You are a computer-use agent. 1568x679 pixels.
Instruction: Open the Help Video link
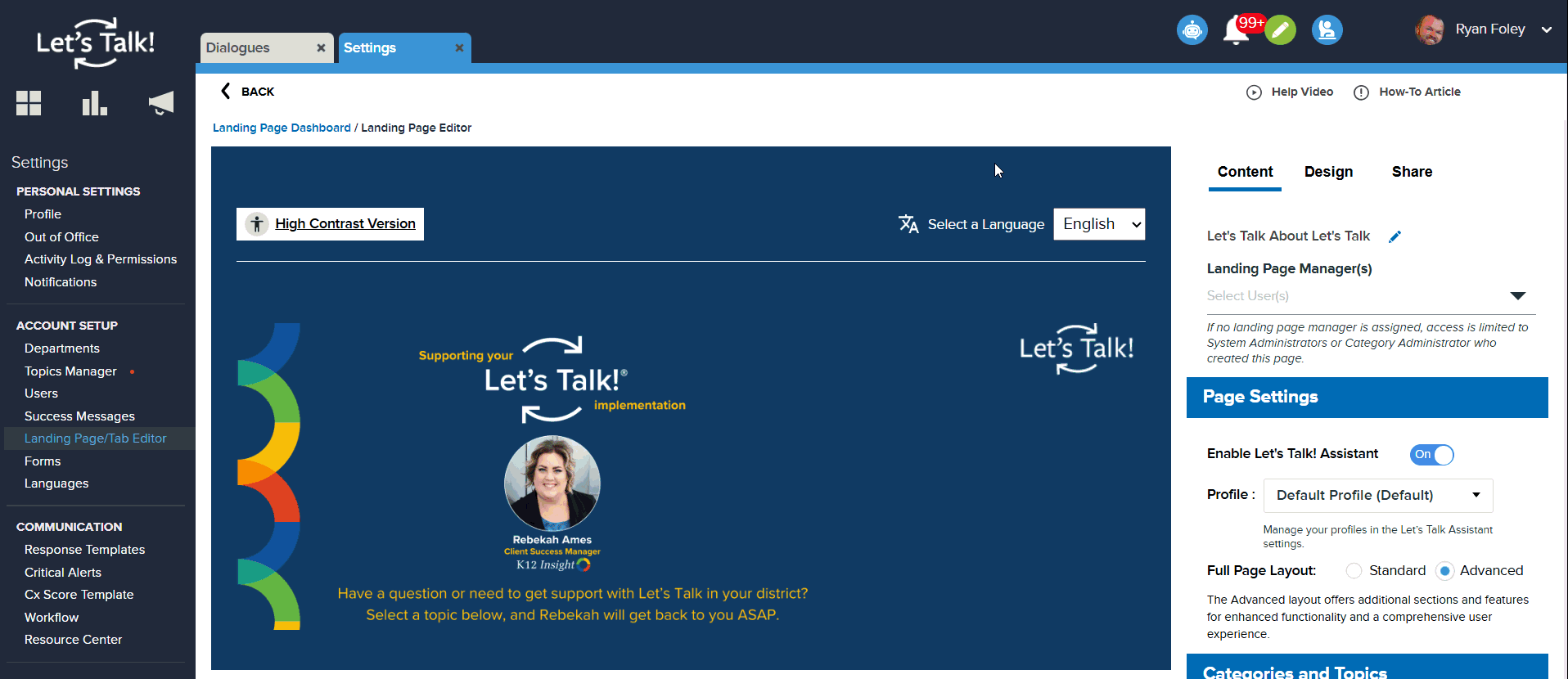(1302, 92)
